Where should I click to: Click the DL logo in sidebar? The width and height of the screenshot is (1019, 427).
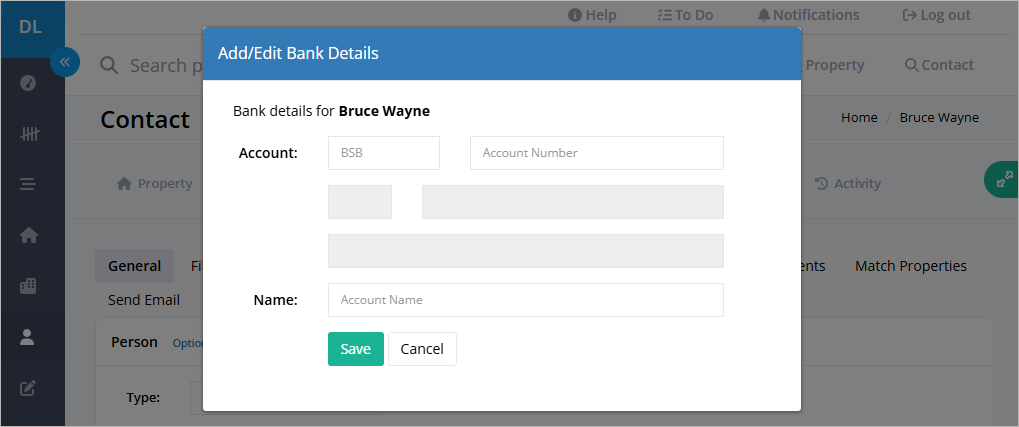(x=31, y=29)
